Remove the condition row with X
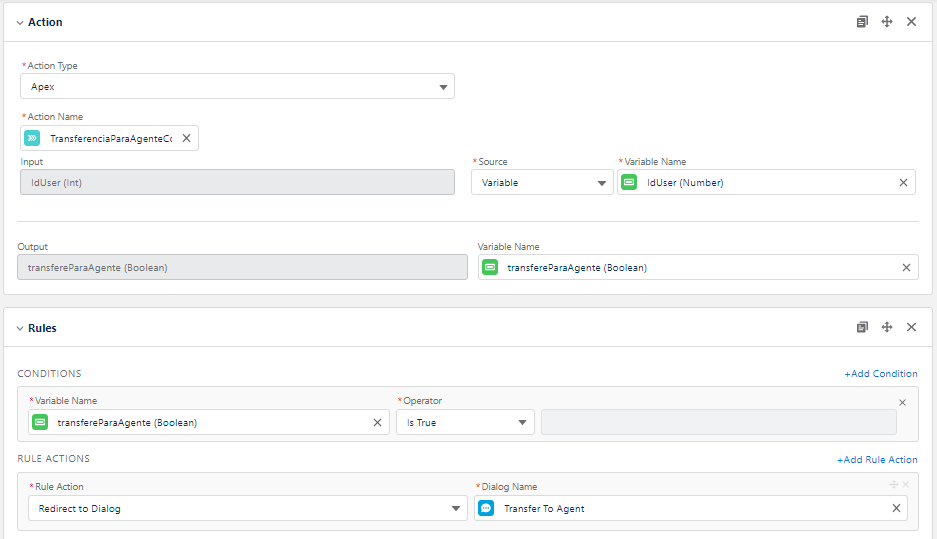 tap(902, 402)
